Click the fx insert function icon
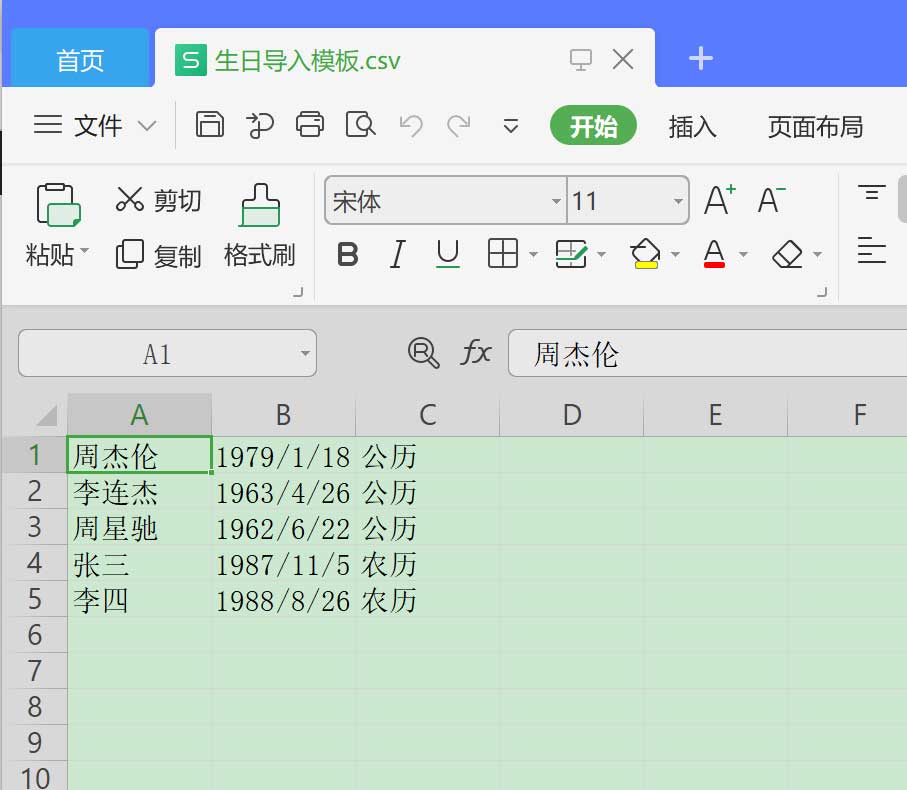 [x=476, y=353]
